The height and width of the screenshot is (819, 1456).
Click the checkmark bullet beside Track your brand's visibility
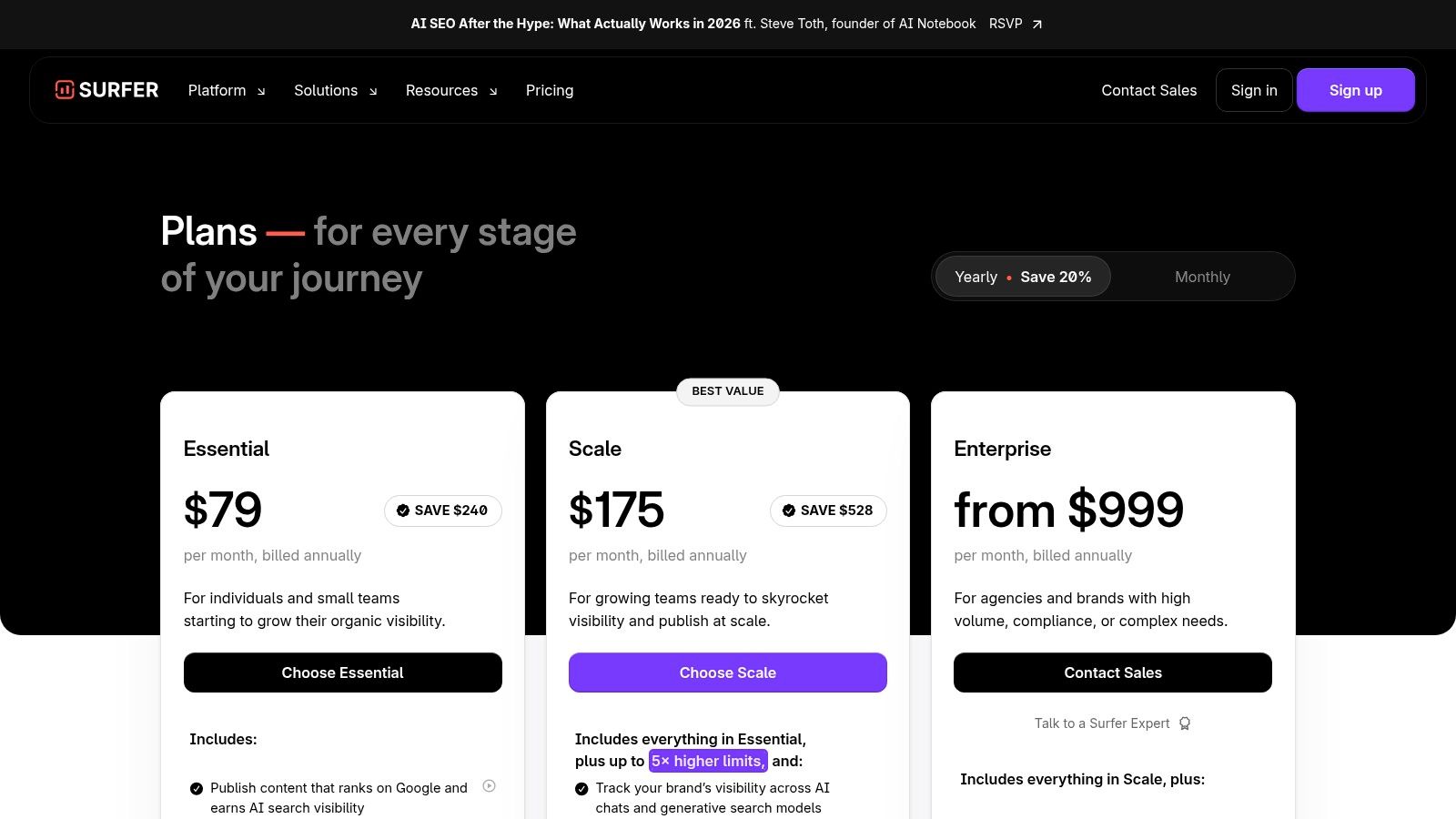click(580, 788)
